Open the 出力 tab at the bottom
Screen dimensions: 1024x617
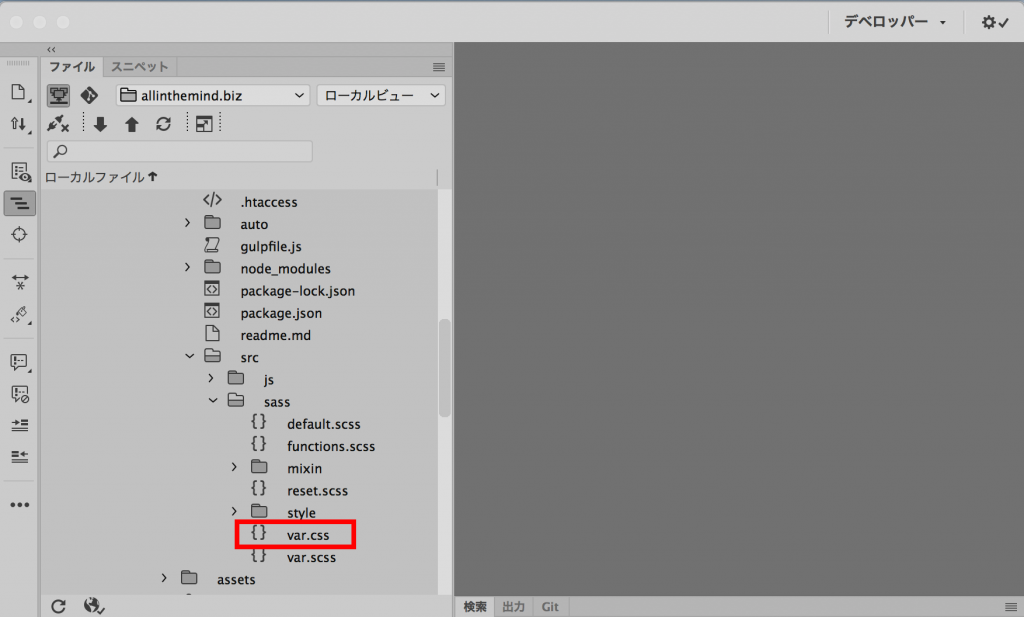tap(514, 607)
